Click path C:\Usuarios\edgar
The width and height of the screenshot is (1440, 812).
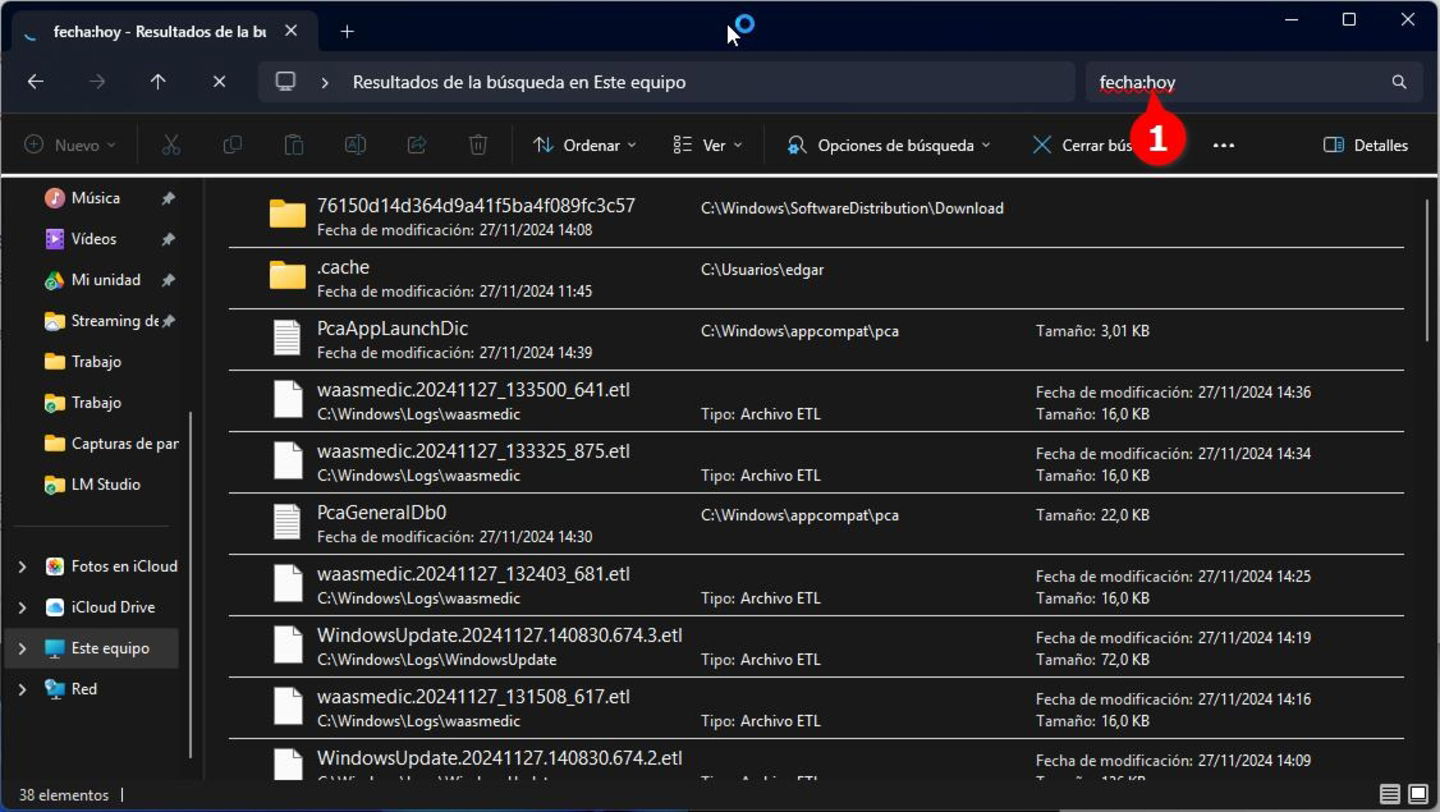[x=762, y=270]
